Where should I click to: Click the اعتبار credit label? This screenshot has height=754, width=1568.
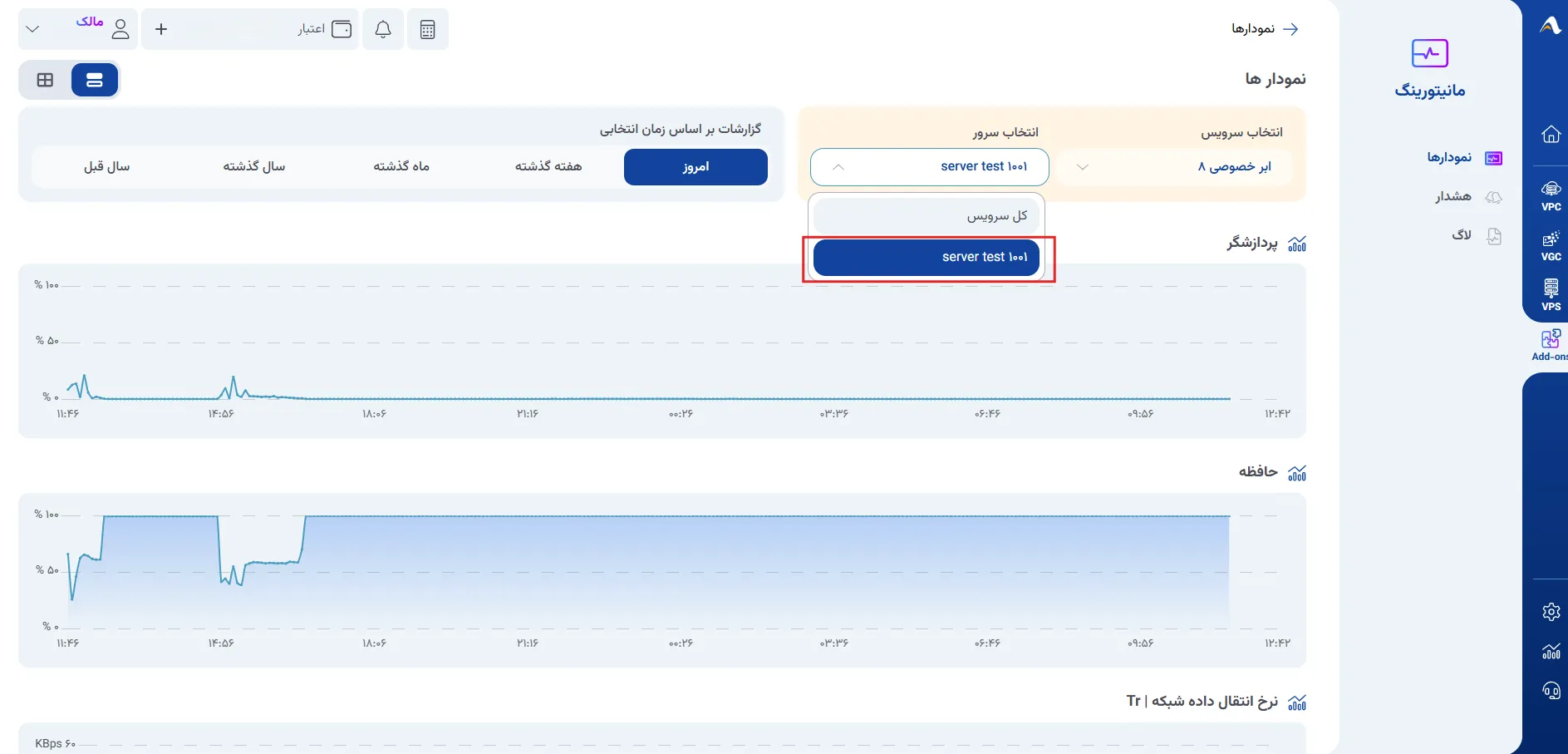pos(311,29)
